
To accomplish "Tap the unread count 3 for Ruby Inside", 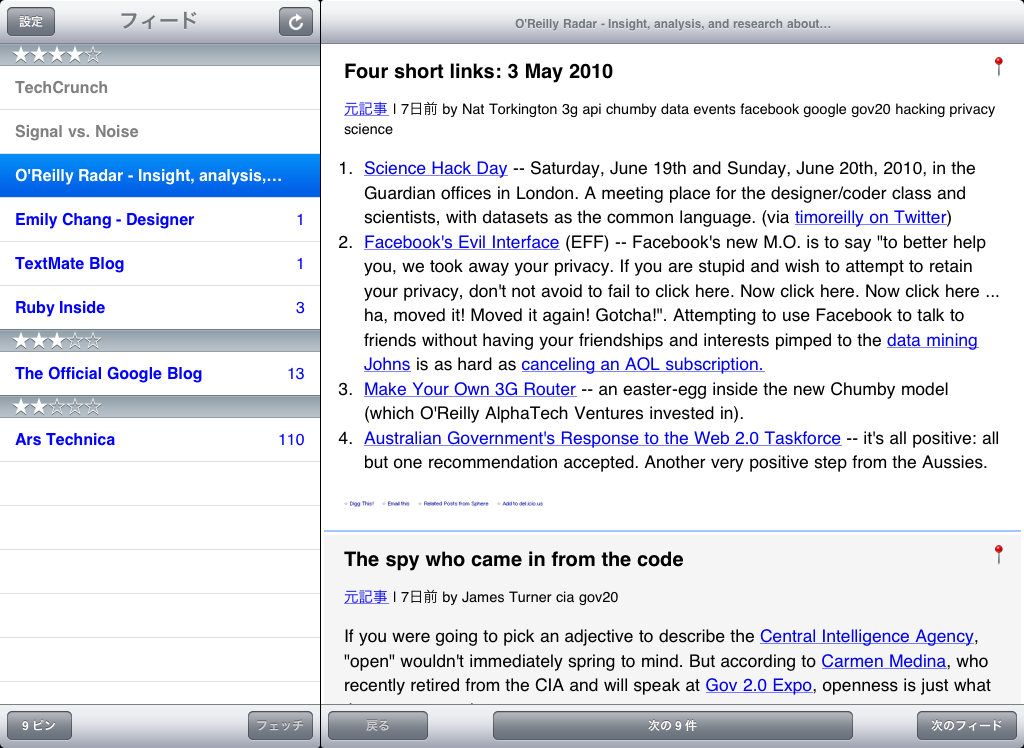I will click(300, 308).
